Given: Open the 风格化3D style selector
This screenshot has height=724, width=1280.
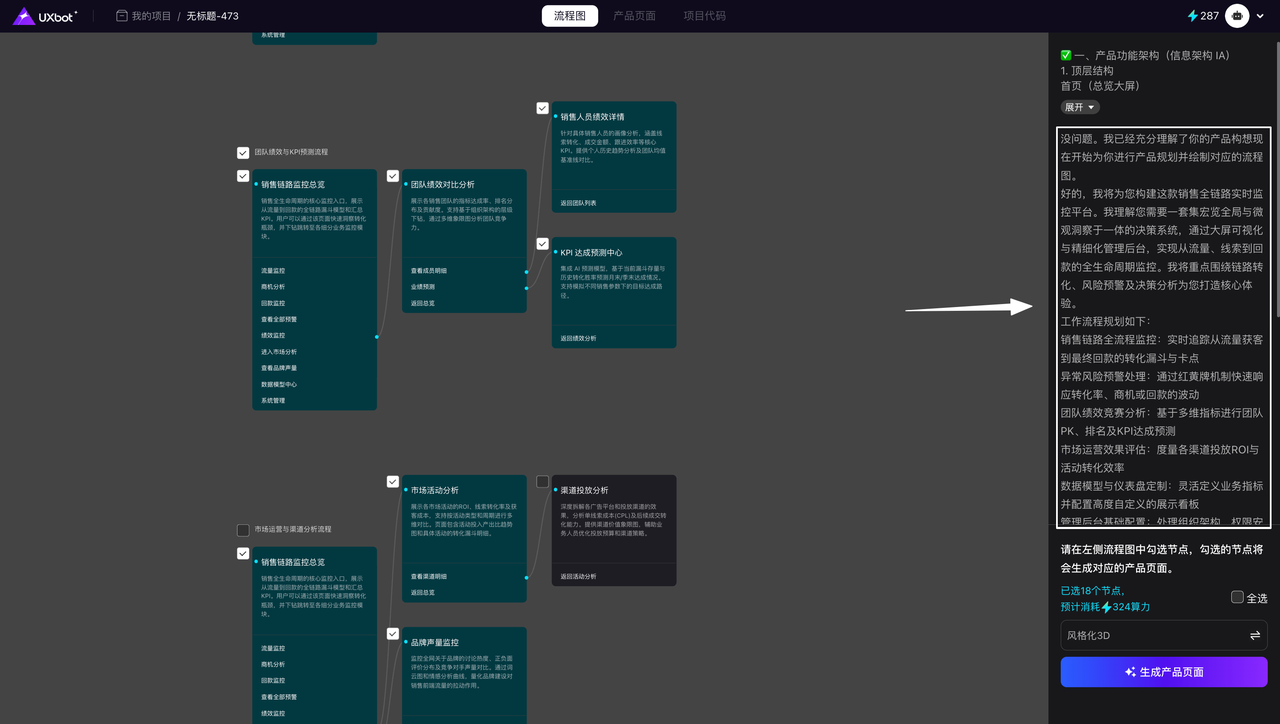Looking at the screenshot, I should pos(1150,636).
